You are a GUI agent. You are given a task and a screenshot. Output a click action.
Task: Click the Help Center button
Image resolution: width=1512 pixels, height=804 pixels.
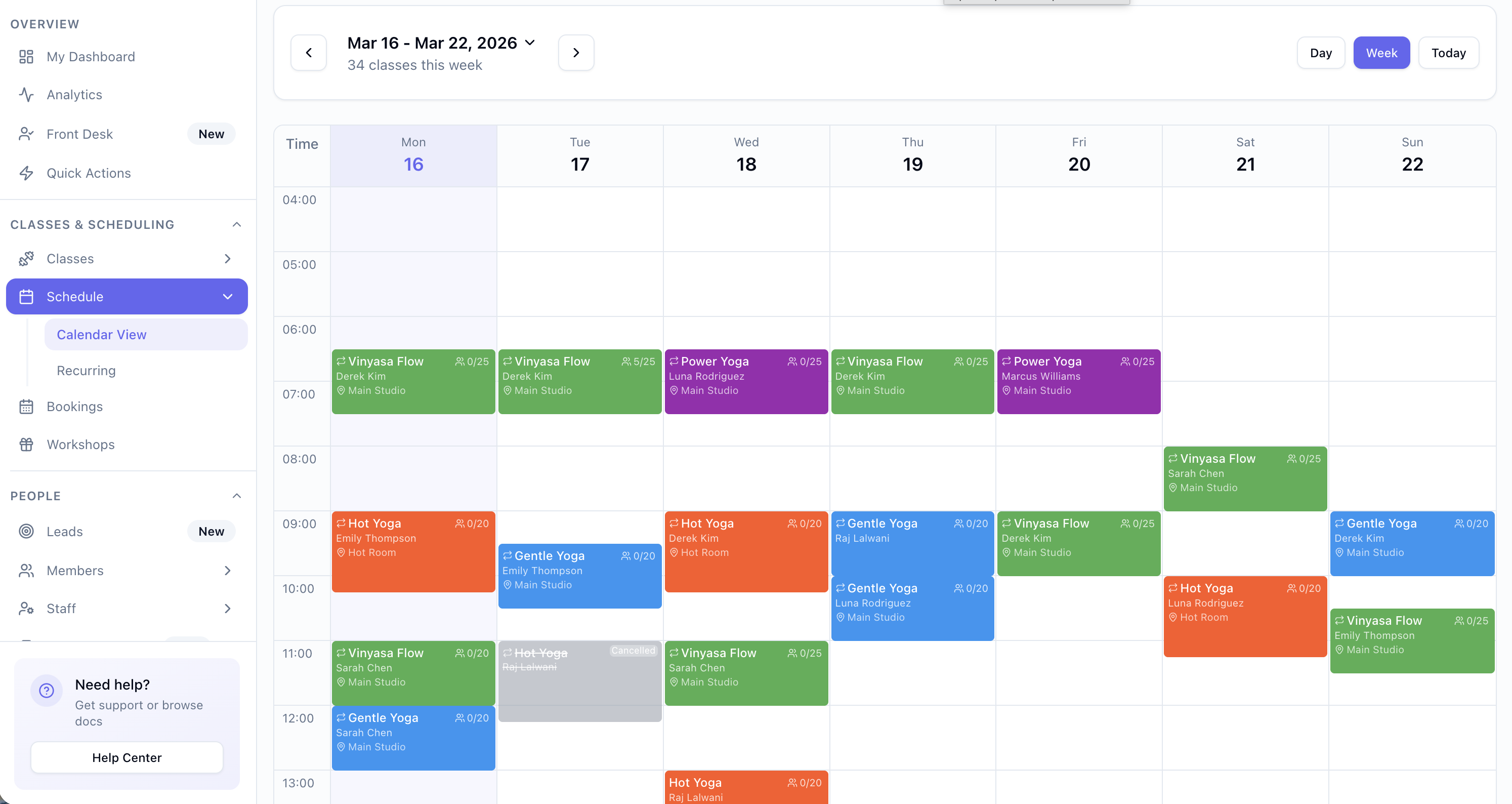coord(126,757)
